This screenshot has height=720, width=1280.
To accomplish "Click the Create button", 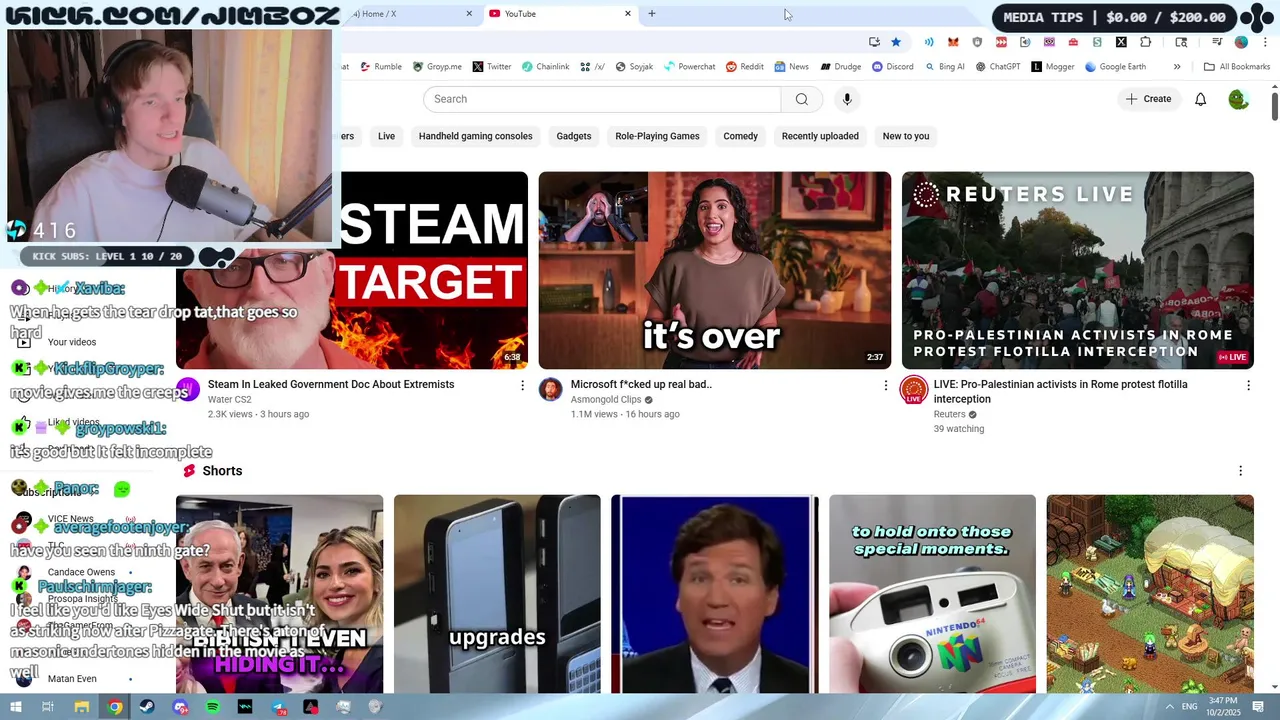I will 1148,99.
